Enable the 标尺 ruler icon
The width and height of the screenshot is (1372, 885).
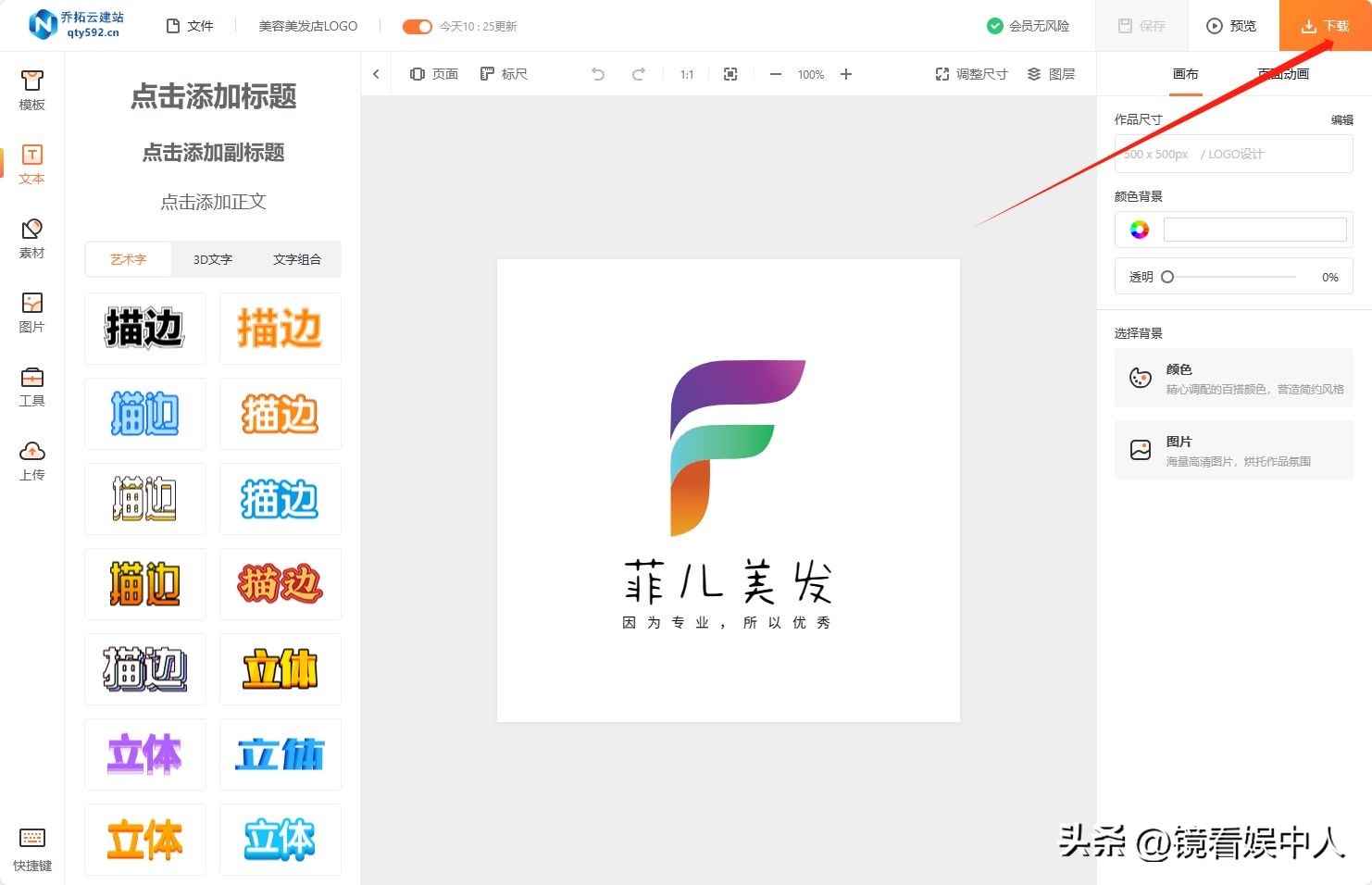pos(504,74)
